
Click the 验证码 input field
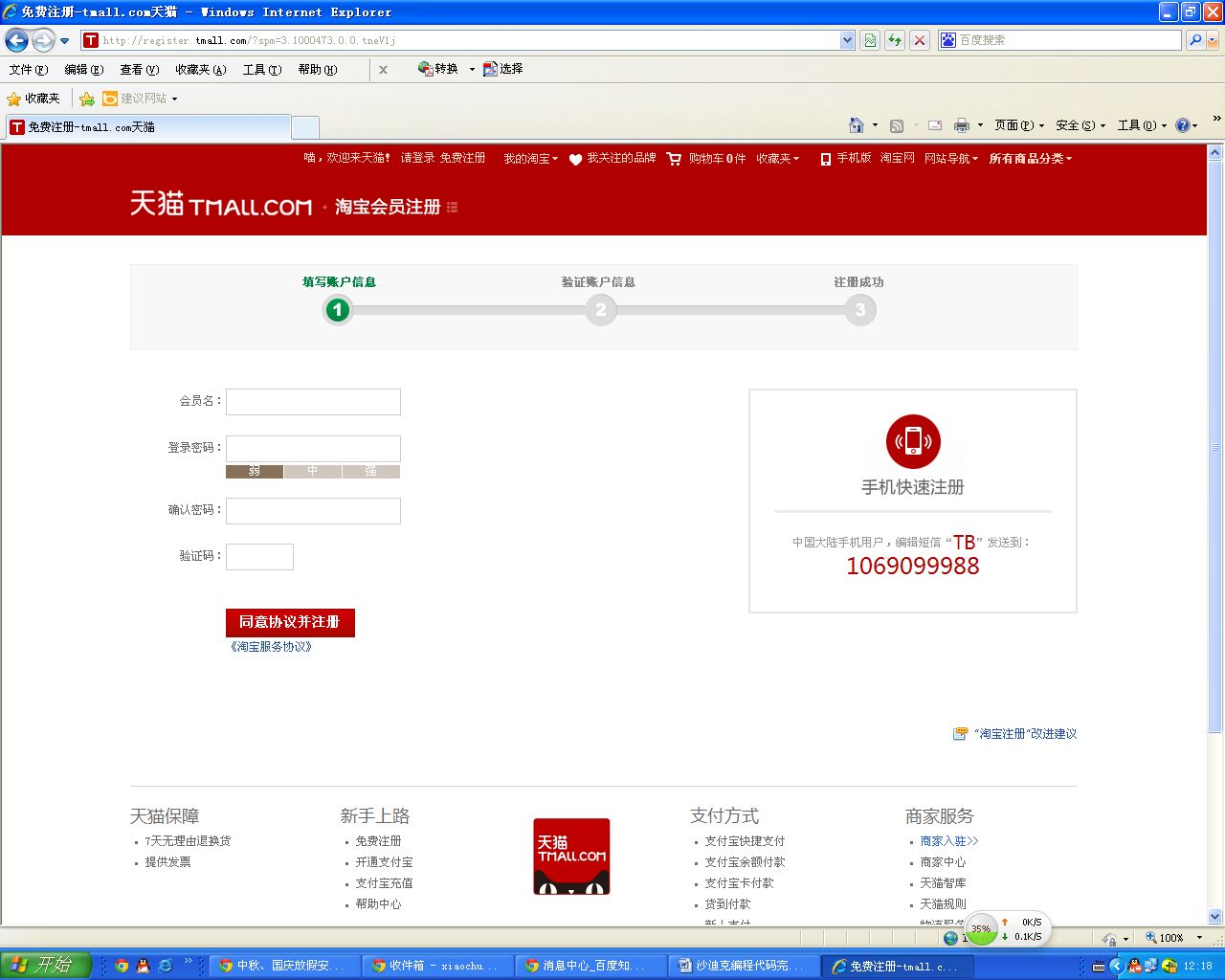point(259,557)
